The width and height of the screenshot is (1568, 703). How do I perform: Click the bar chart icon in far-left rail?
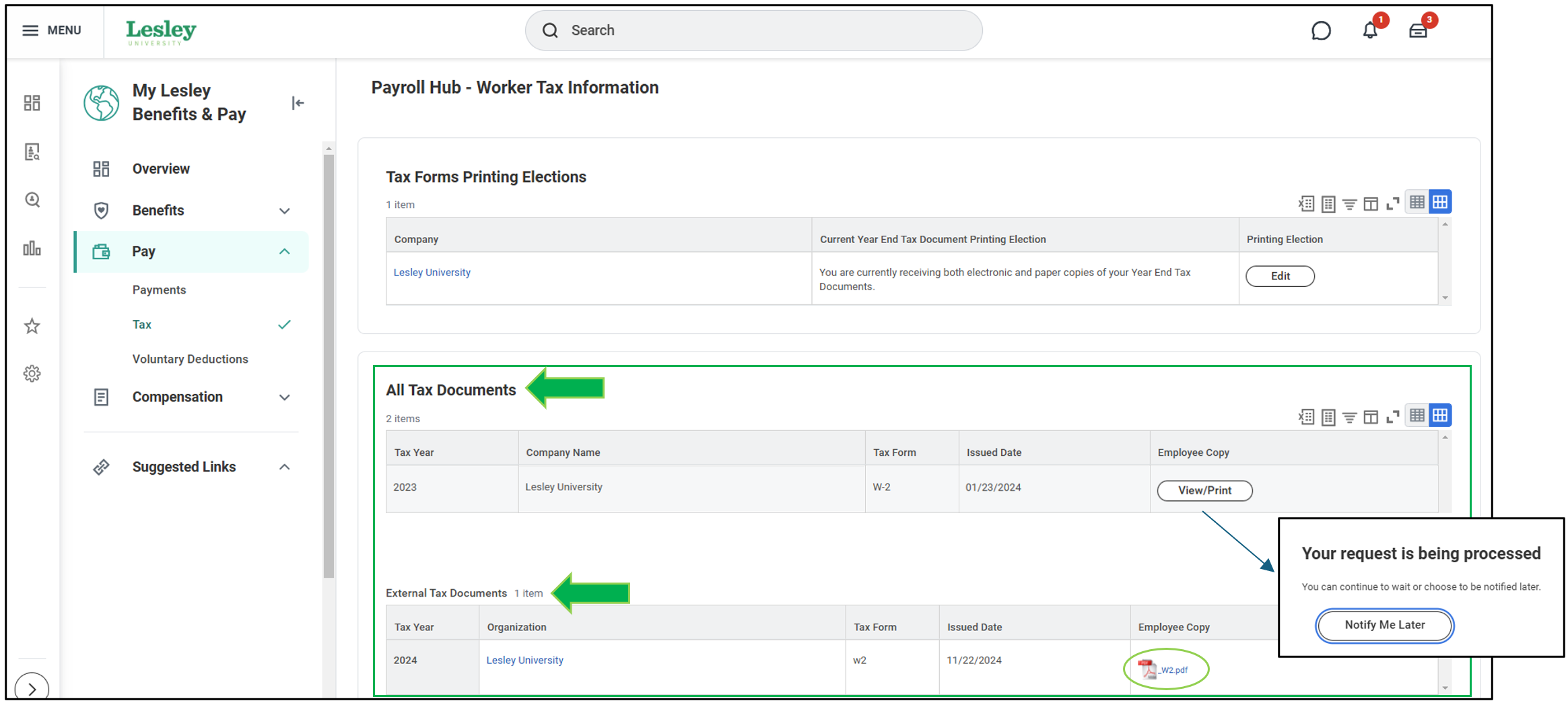32,248
